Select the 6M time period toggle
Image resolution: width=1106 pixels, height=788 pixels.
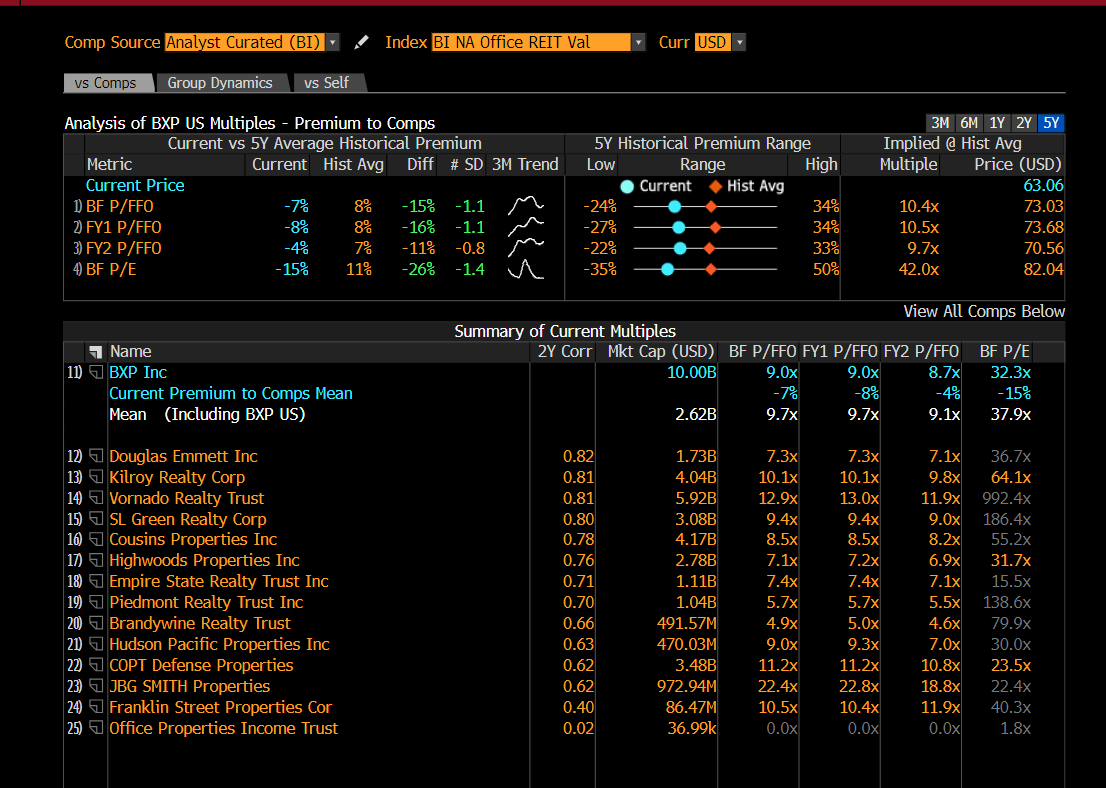click(x=968, y=123)
